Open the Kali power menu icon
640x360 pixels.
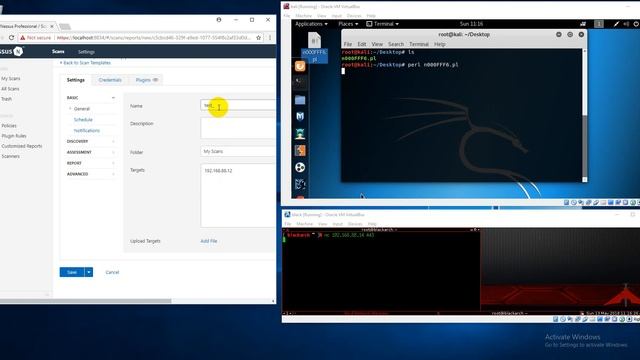(636, 24)
